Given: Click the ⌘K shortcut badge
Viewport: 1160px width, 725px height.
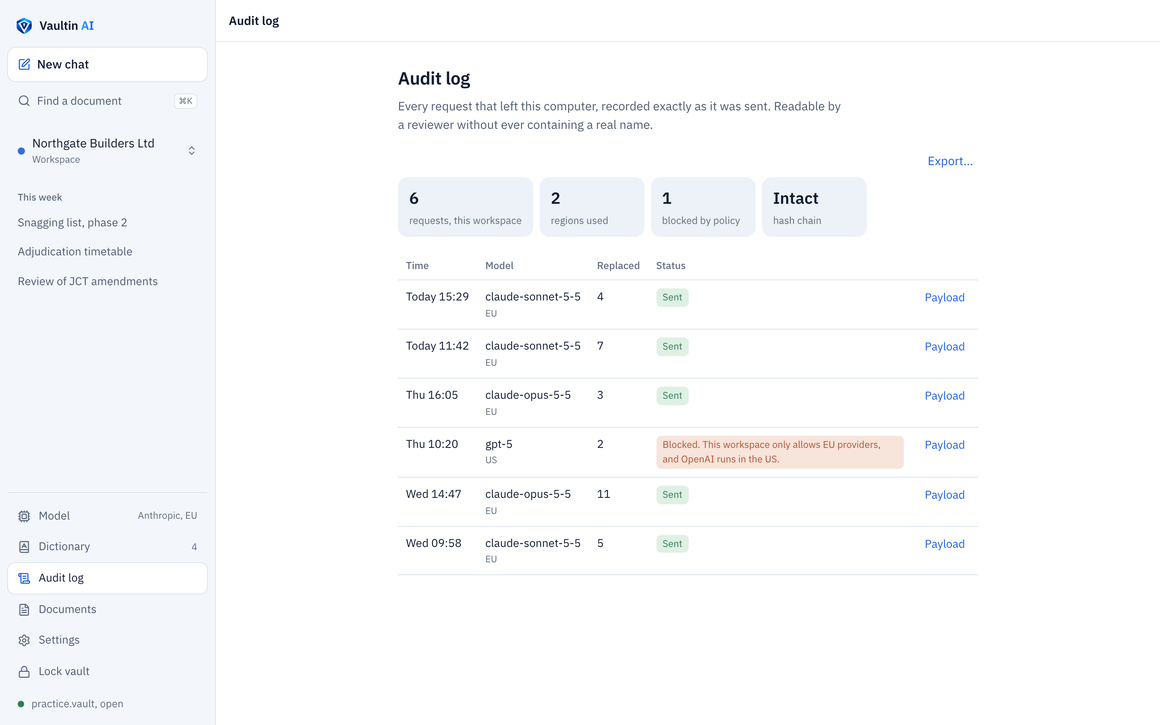Looking at the screenshot, I should (186, 101).
